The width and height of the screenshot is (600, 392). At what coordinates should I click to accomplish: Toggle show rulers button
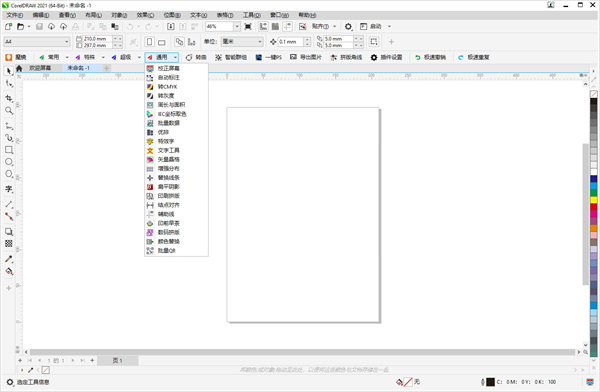click(263, 26)
